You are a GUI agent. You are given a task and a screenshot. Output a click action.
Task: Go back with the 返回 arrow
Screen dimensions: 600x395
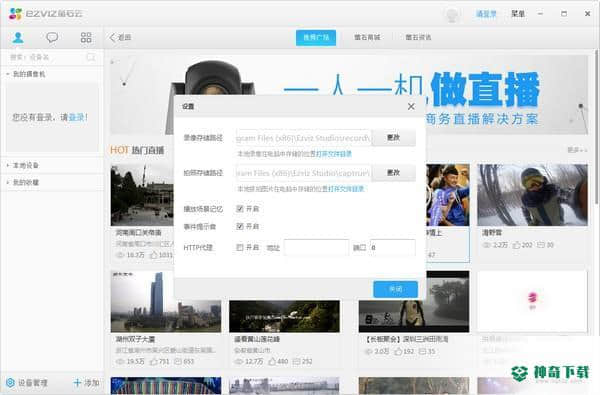pos(120,38)
